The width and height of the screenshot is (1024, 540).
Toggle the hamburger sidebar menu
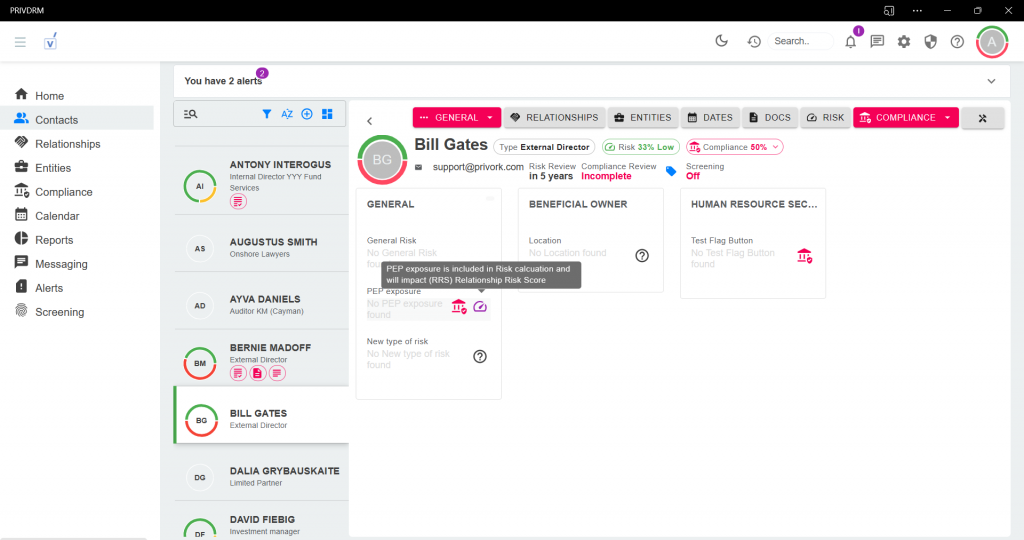[20, 41]
